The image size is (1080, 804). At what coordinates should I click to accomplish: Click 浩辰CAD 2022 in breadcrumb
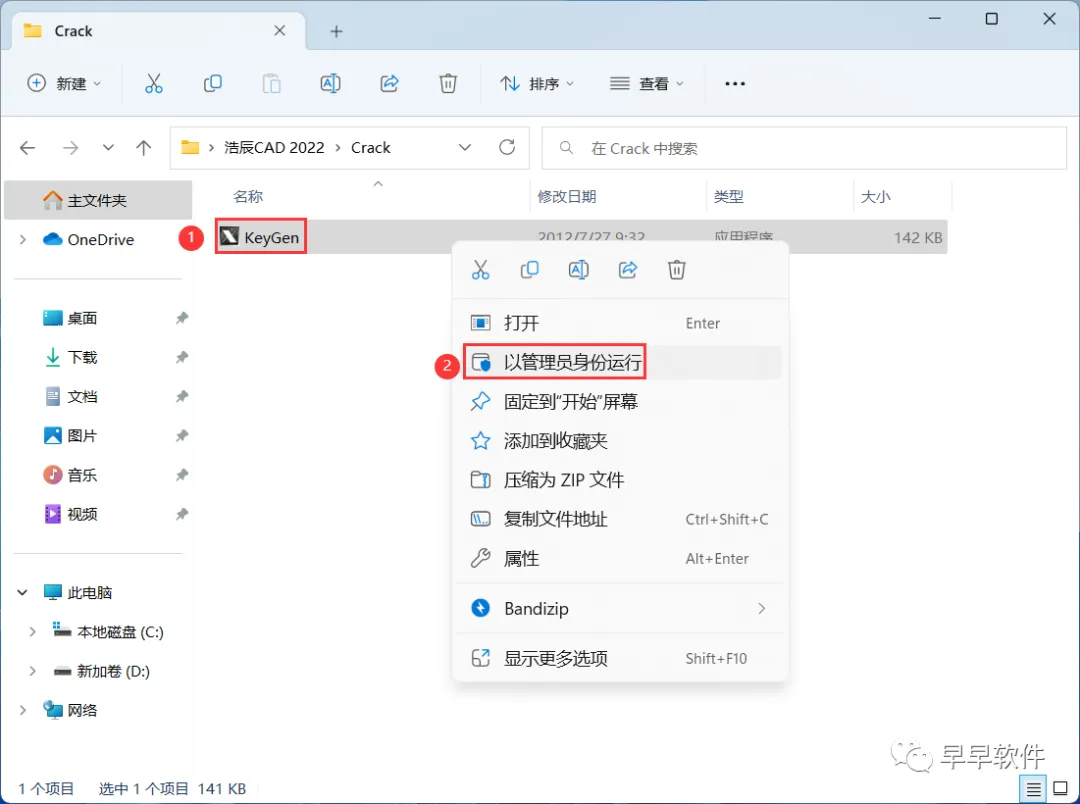tap(274, 147)
